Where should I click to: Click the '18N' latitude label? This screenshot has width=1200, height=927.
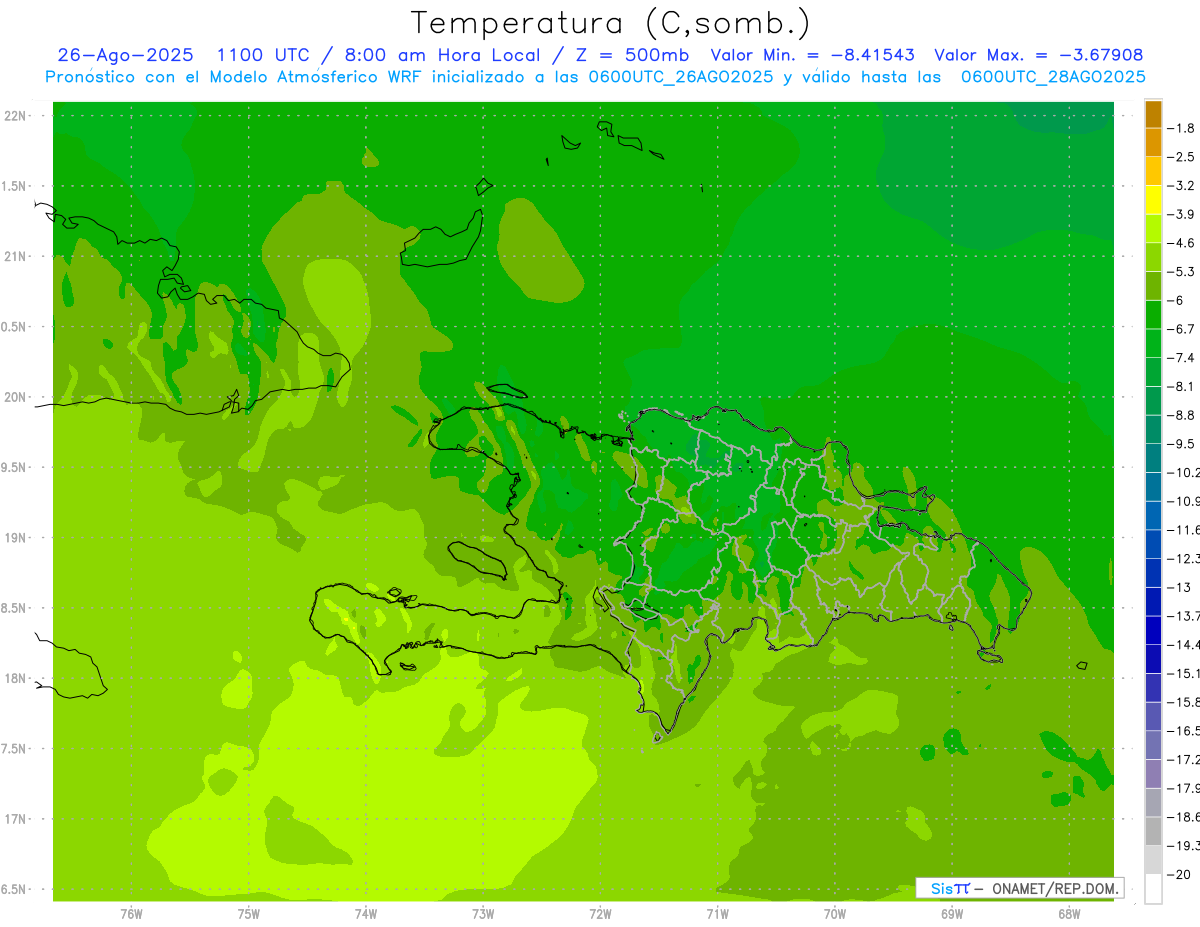pos(15,678)
